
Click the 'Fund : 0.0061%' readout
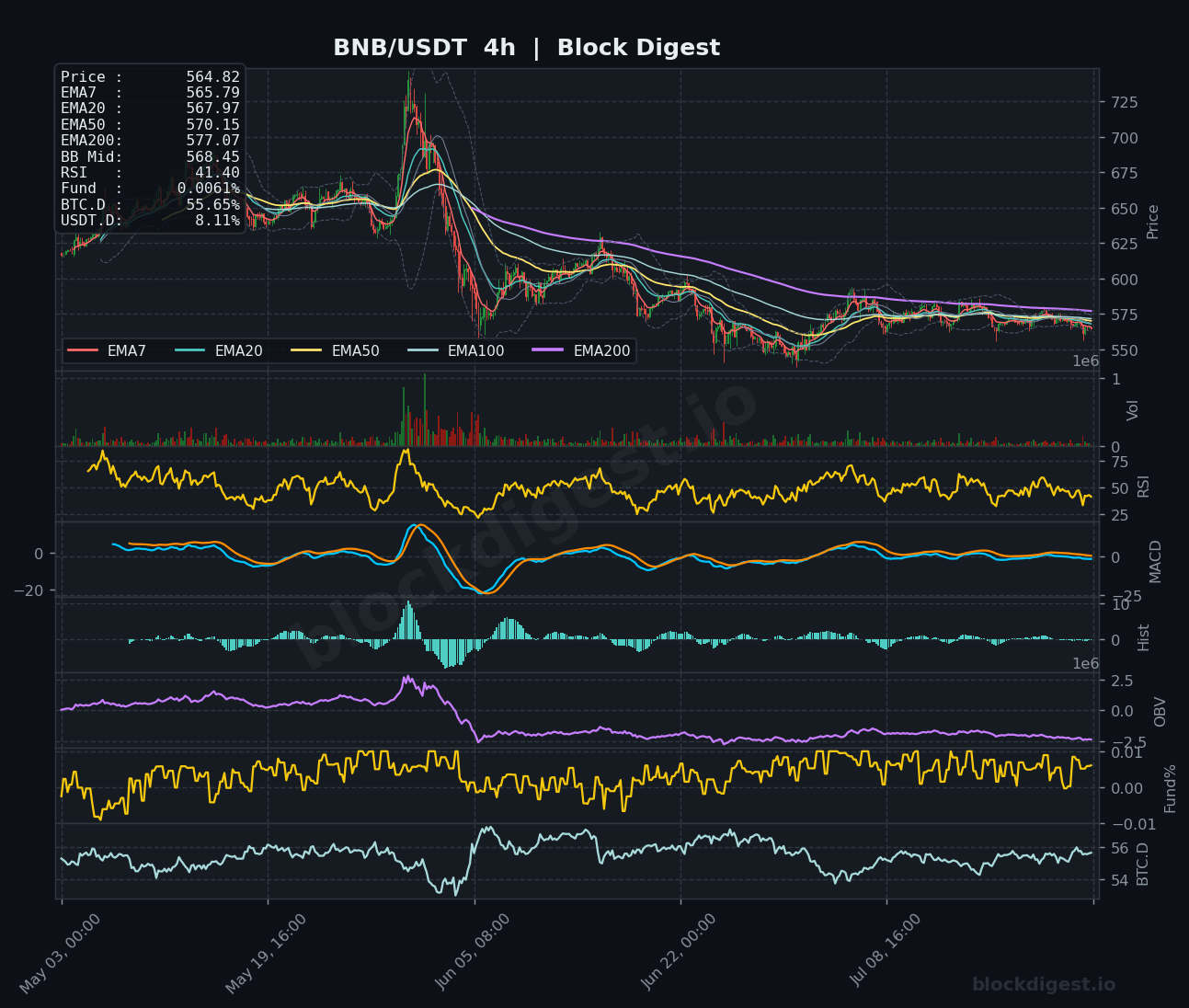[x=150, y=189]
